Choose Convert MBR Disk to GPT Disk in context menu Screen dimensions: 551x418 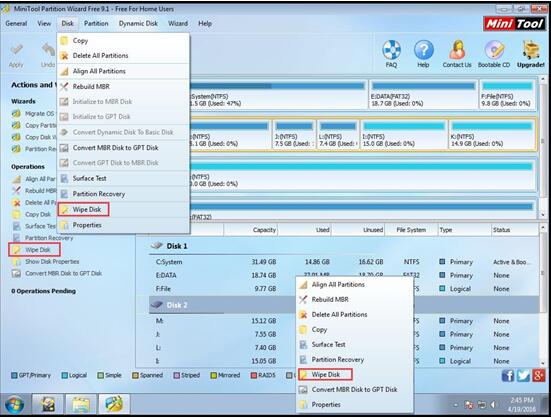(354, 390)
